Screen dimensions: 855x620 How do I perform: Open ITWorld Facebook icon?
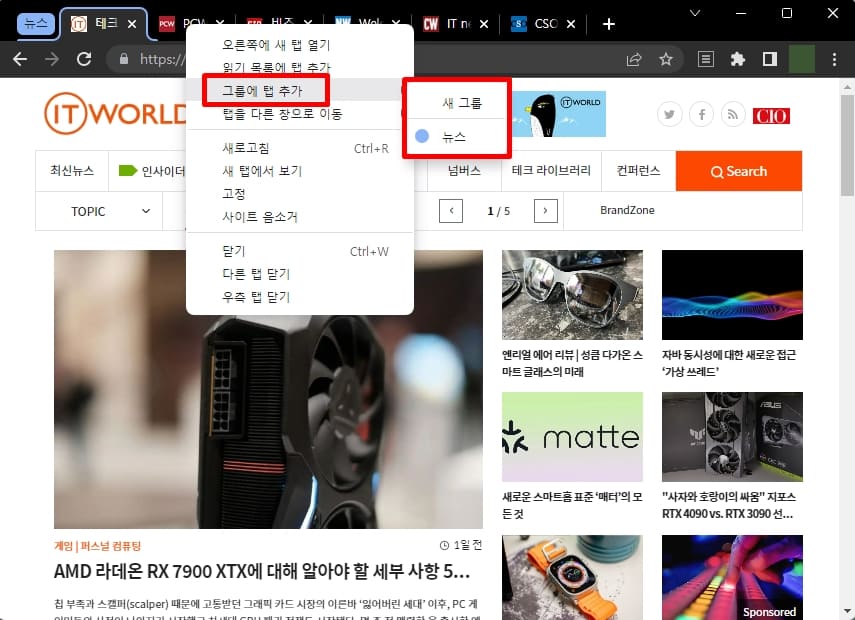(701, 115)
